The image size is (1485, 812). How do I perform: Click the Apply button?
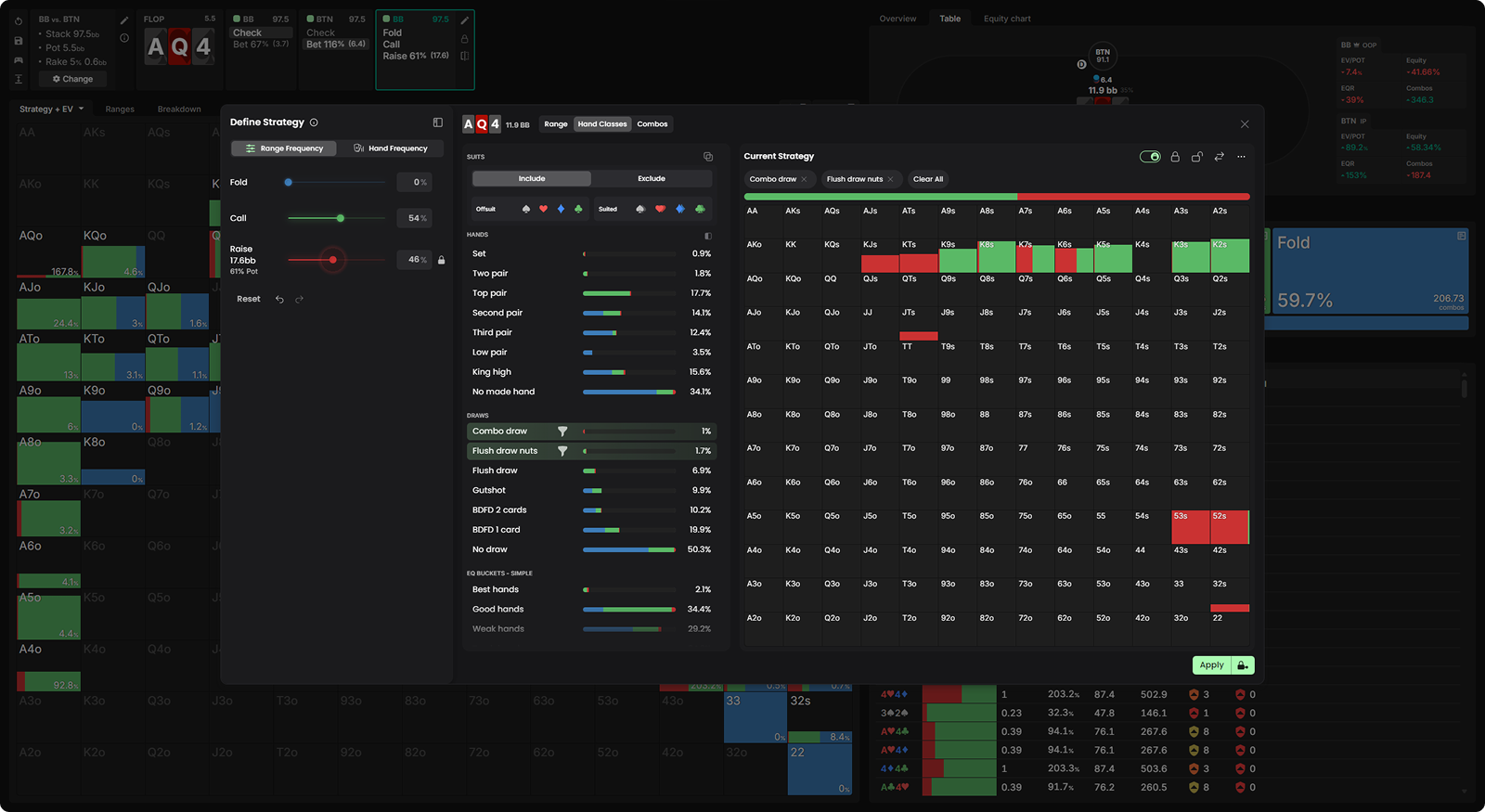1211,665
